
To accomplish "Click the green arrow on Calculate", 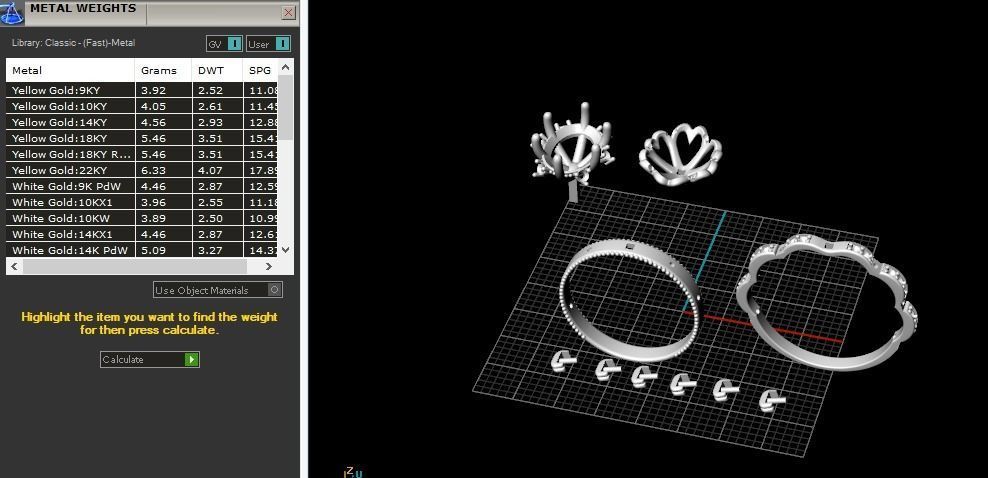I will [192, 360].
